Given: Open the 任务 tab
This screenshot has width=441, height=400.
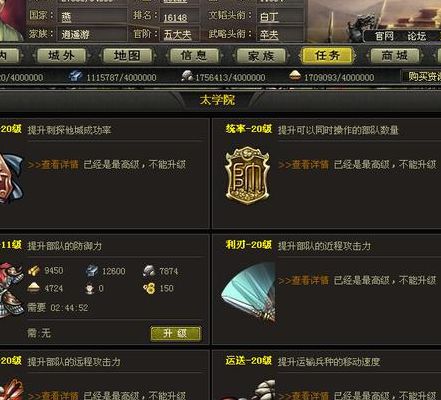Looking at the screenshot, I should pos(327,56).
